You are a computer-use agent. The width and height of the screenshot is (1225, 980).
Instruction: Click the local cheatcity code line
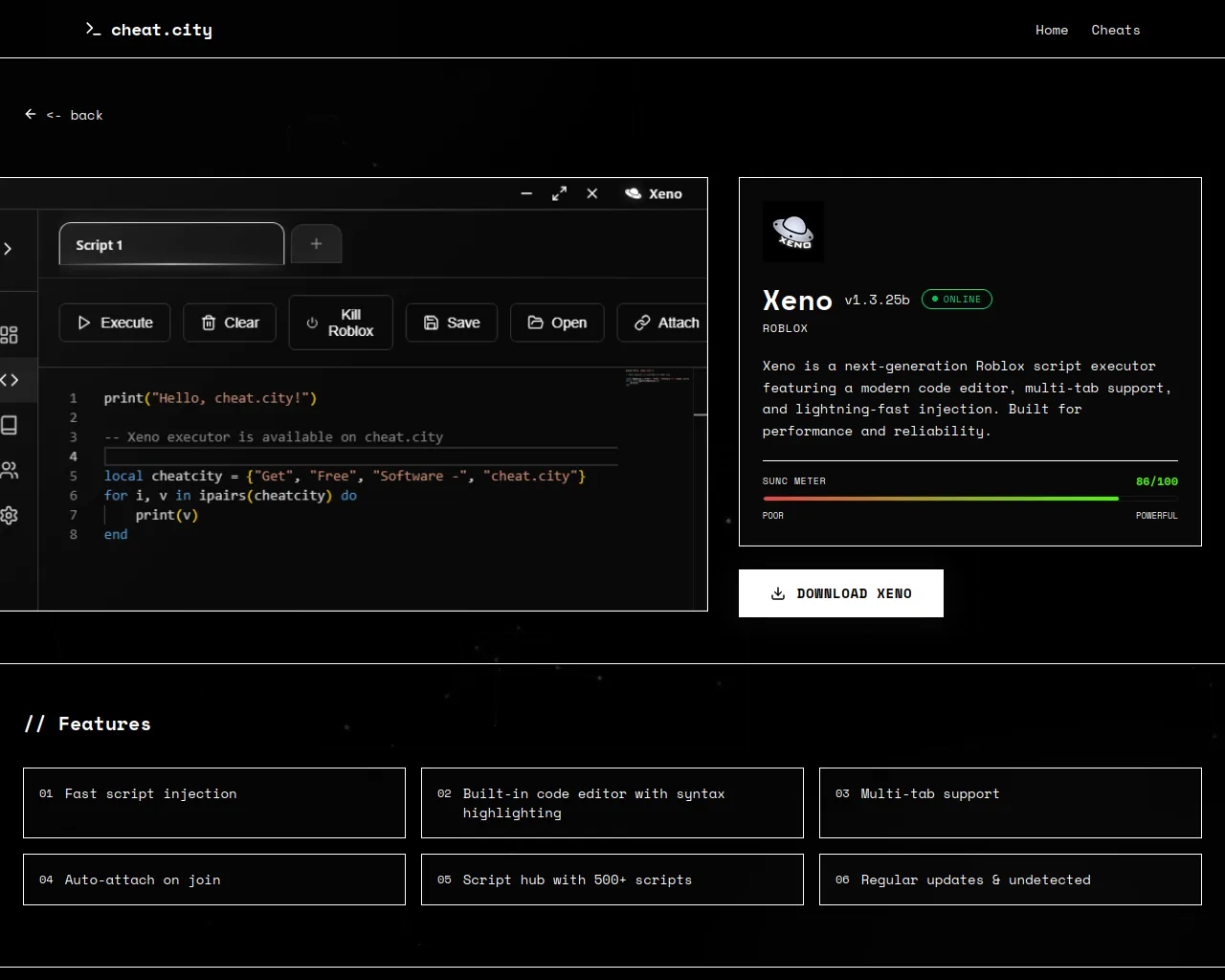pos(345,476)
